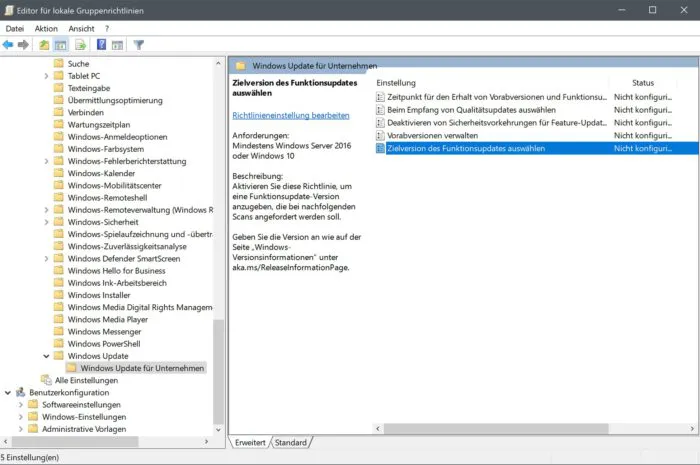Viewport: 700px width, 465px height.
Task: Click the tree pane scroll-right arrow
Action: [206, 441]
